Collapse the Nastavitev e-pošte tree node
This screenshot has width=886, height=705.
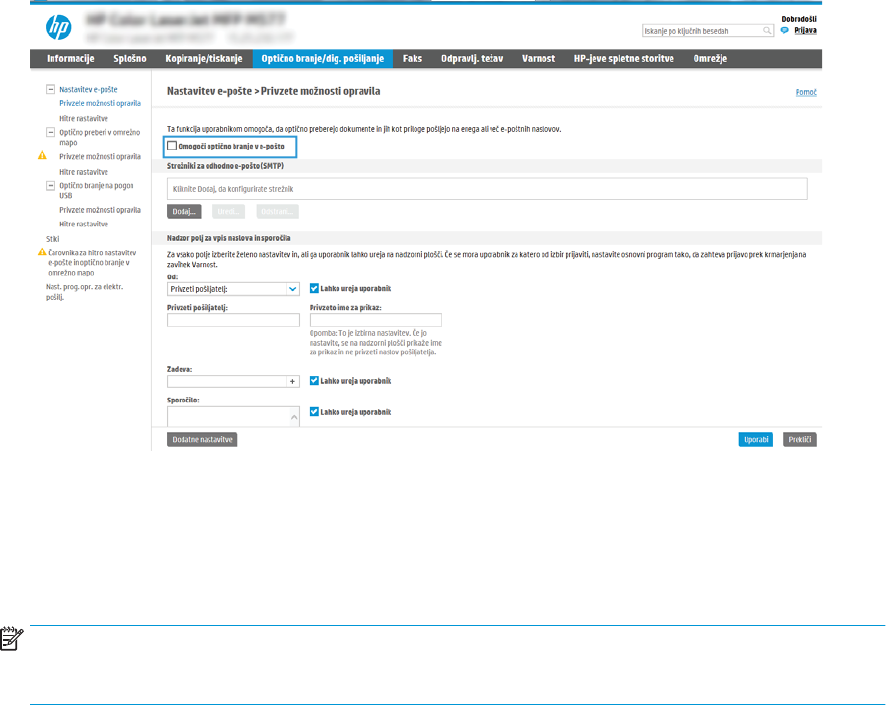point(50,89)
